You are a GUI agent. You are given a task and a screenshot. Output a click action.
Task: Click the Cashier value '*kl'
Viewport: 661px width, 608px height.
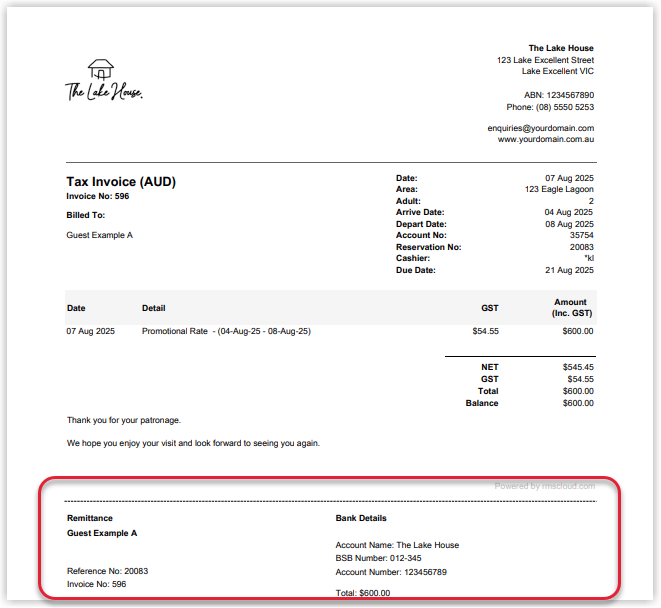tap(589, 258)
